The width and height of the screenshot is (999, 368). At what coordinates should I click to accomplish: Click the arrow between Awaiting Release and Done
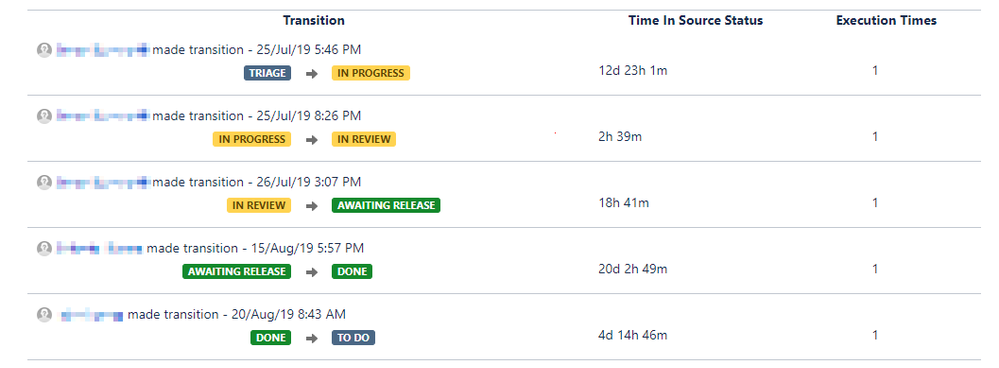click(312, 272)
